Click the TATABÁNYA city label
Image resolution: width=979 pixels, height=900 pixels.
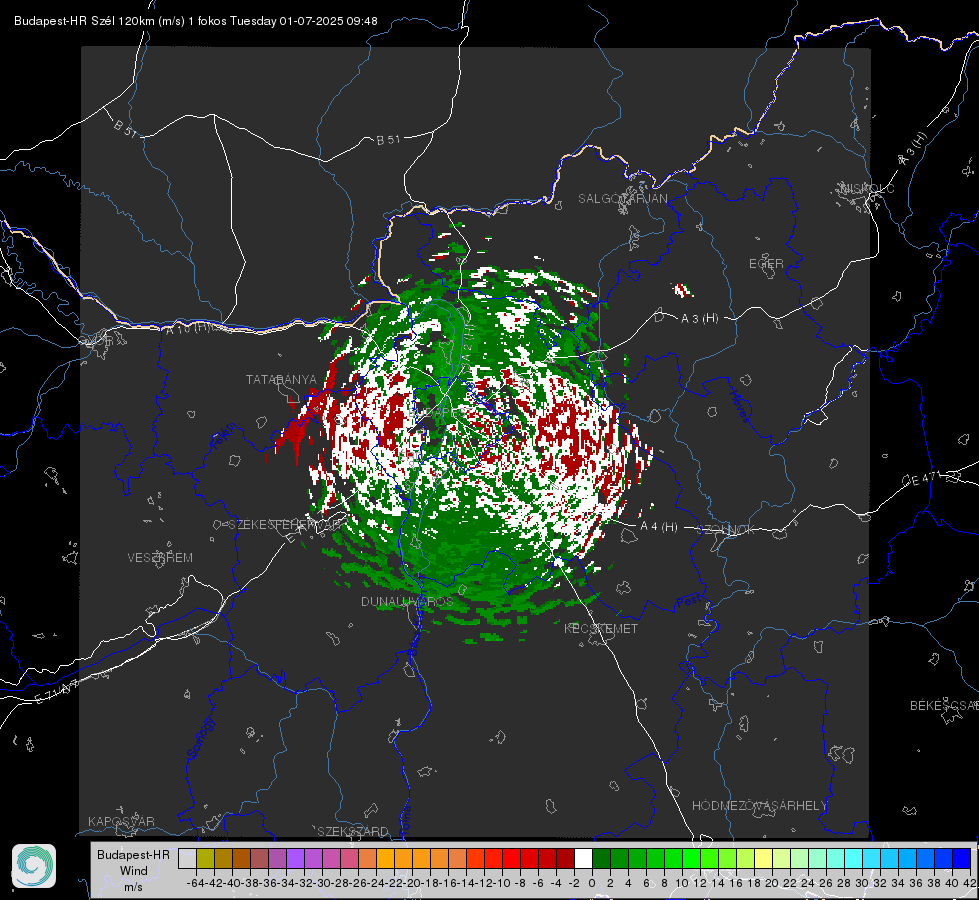(281, 379)
